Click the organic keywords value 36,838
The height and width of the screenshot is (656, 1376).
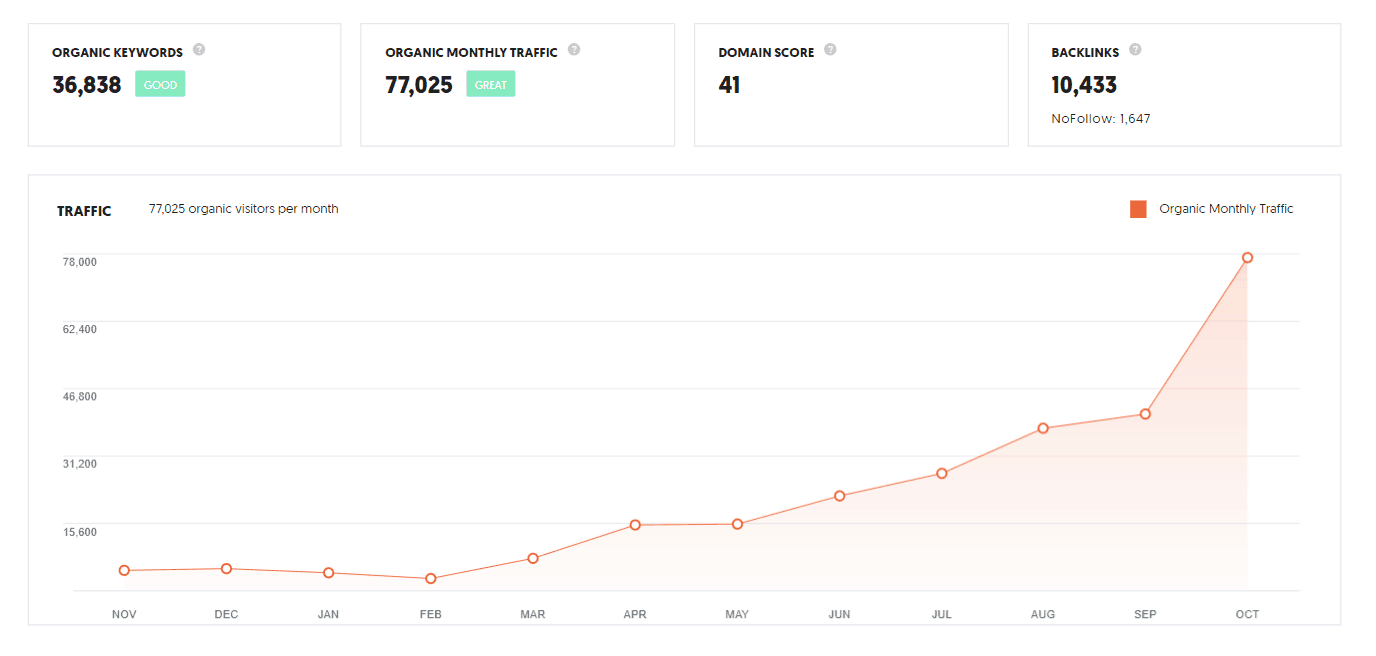87,85
